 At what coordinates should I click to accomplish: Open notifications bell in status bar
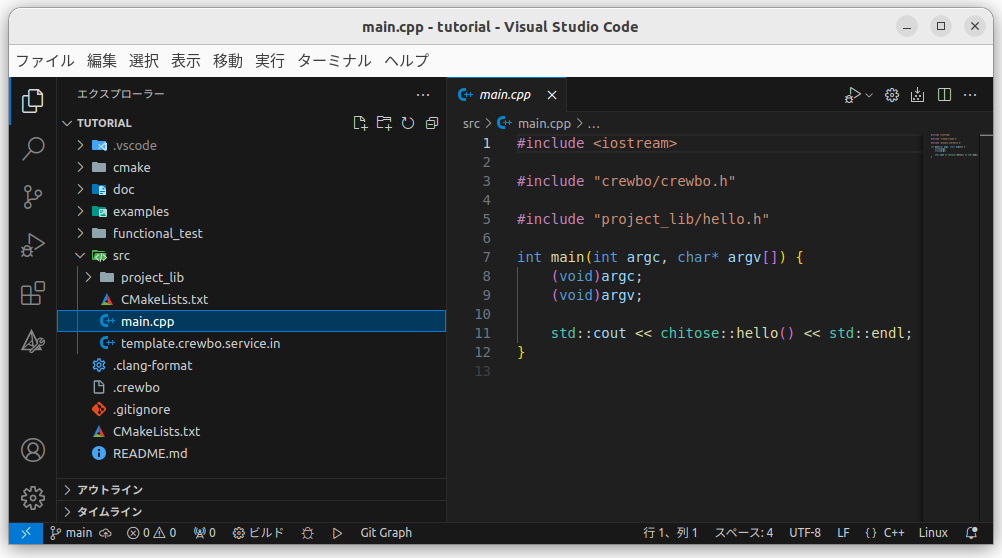(971, 533)
